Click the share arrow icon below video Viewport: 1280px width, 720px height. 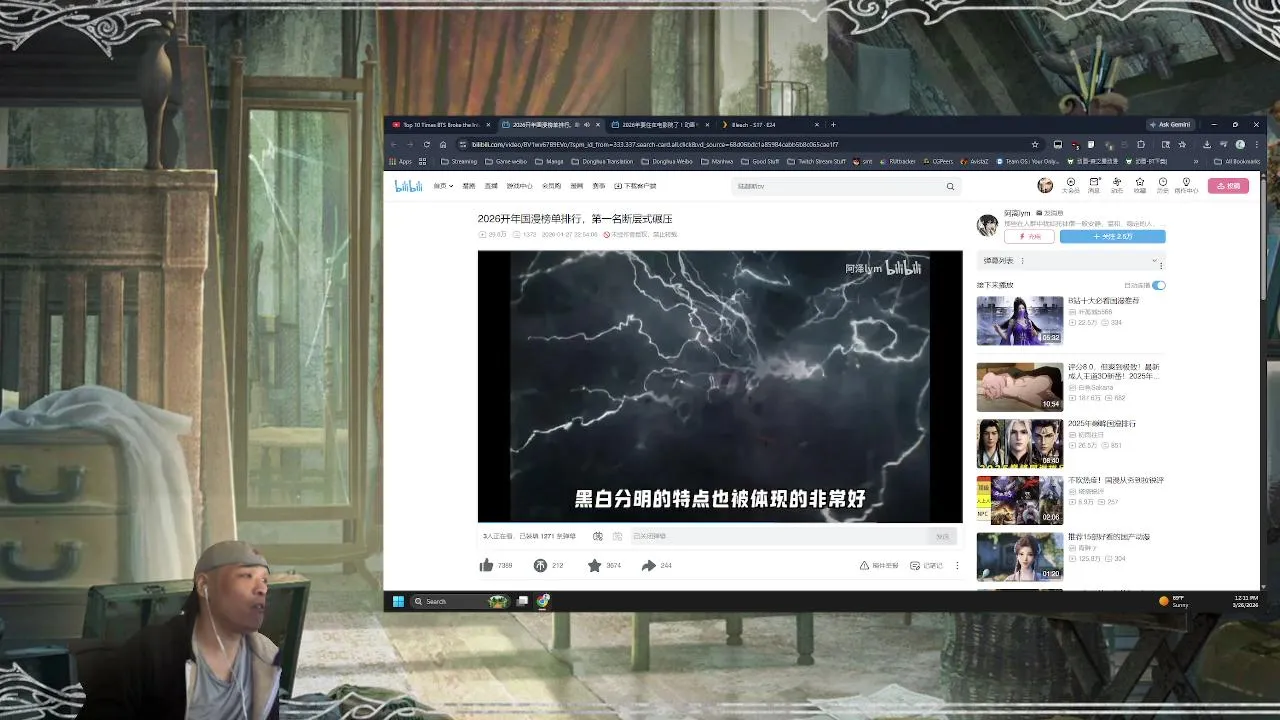point(648,566)
